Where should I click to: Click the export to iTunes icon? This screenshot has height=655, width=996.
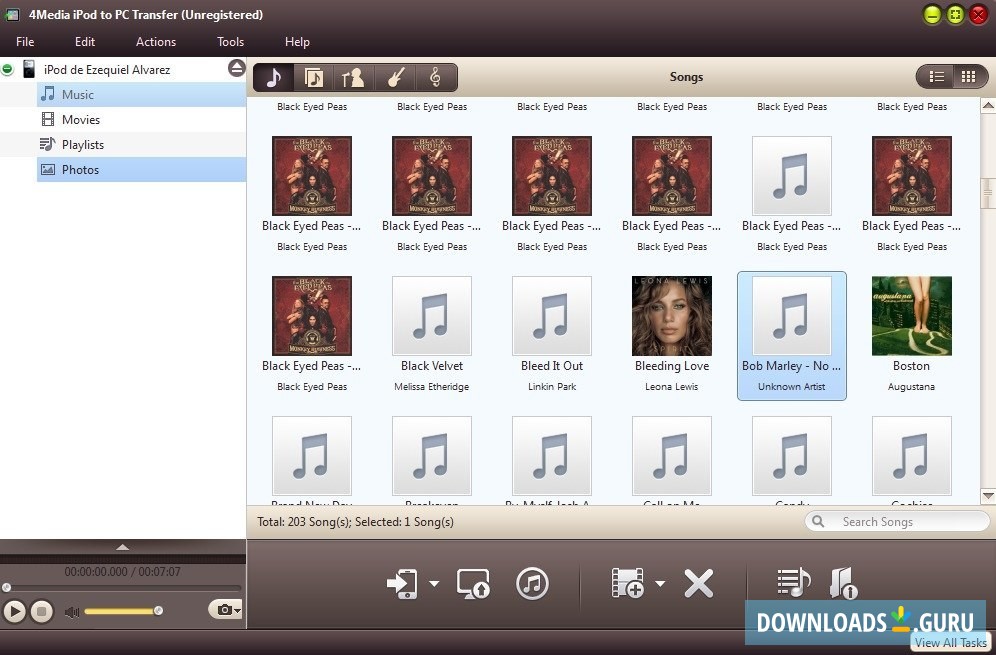pyautogui.click(x=532, y=583)
